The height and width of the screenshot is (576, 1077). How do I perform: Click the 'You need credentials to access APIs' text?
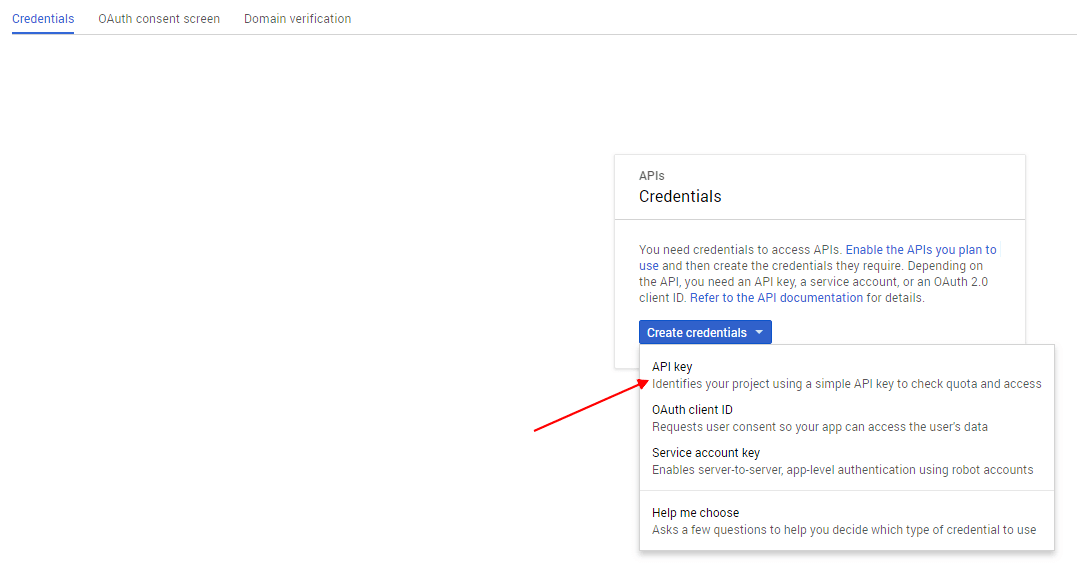(x=740, y=250)
